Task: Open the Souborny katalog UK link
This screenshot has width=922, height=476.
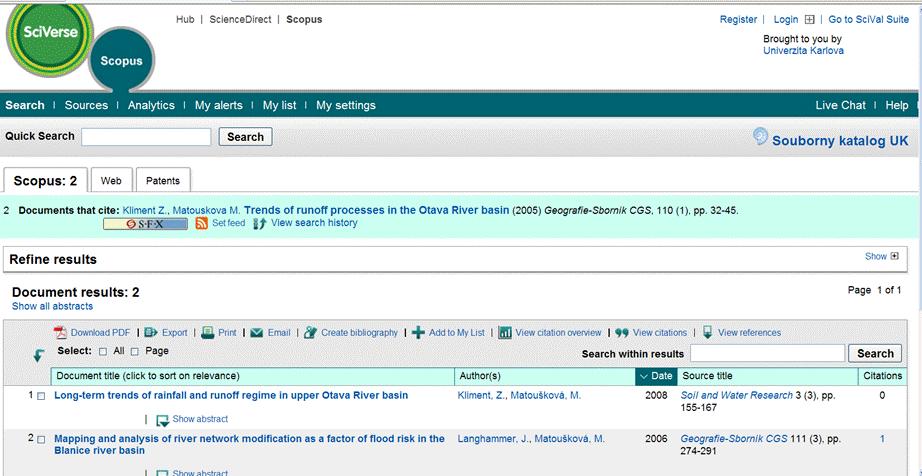Action: [840, 140]
